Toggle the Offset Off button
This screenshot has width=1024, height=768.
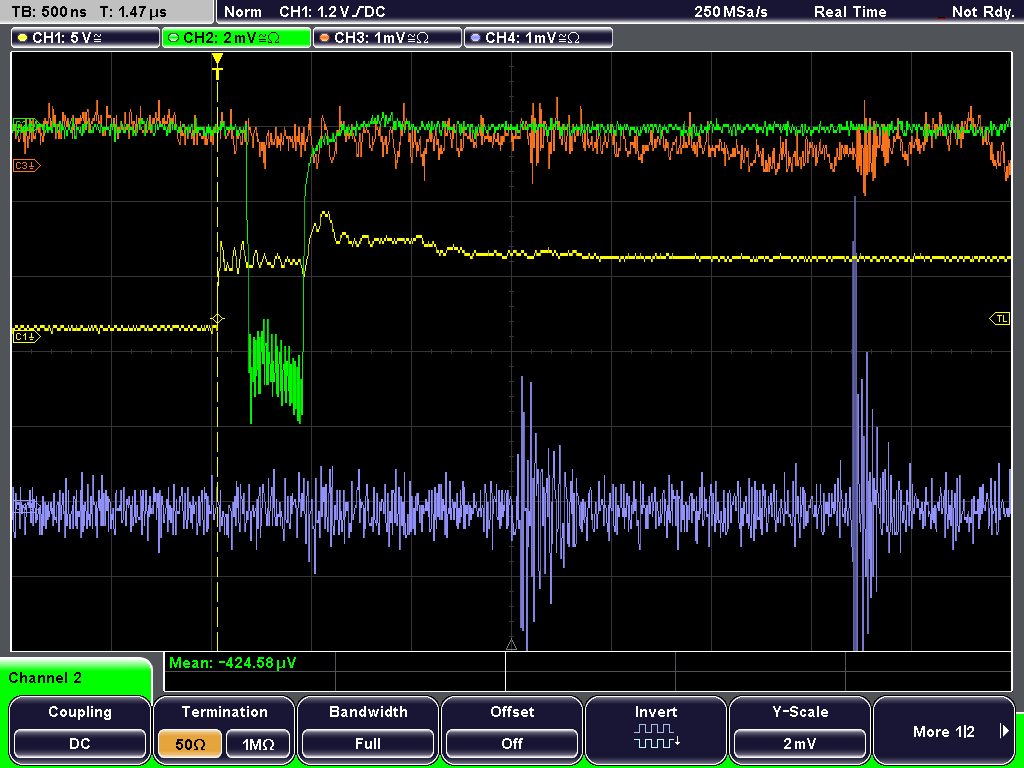pyautogui.click(x=512, y=729)
